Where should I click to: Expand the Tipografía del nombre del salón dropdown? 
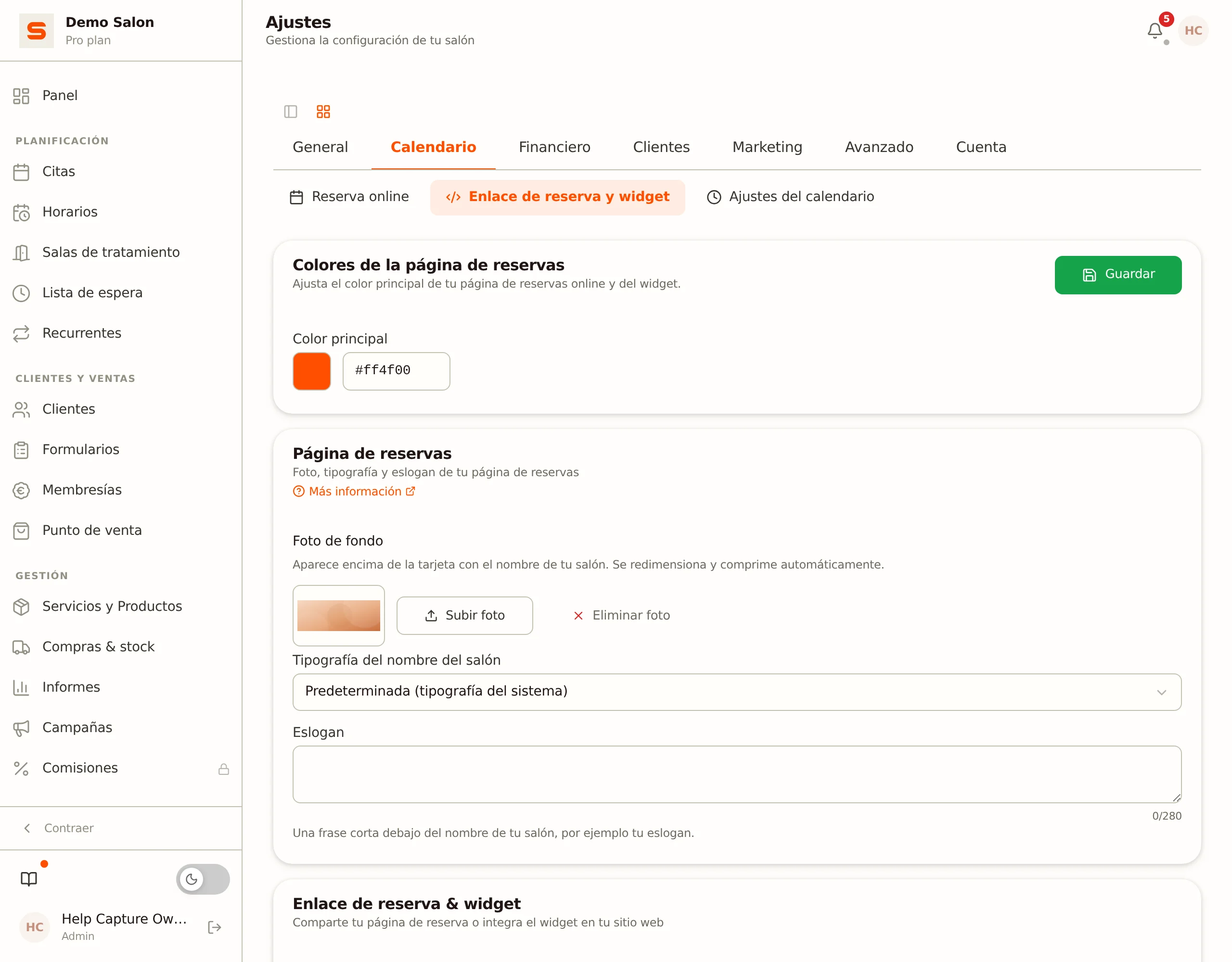pyautogui.click(x=737, y=692)
